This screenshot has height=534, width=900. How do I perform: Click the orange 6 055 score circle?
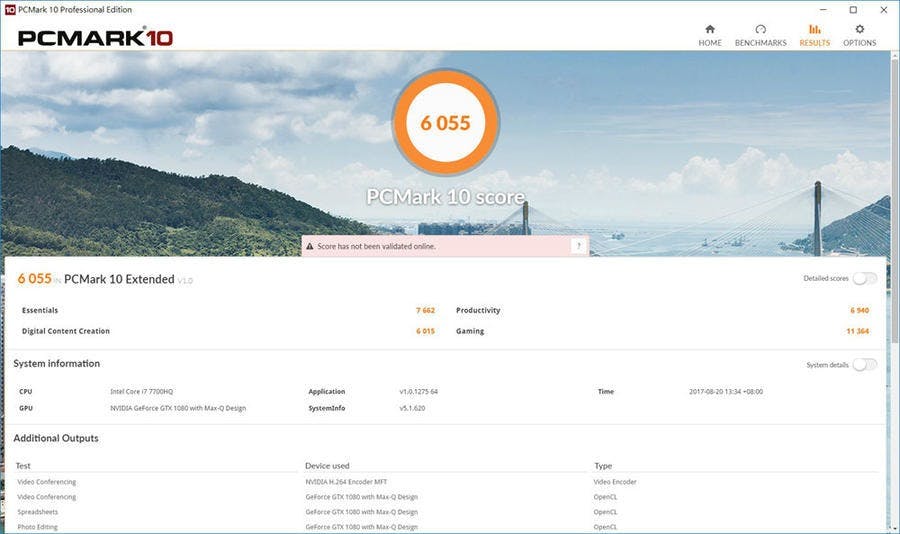(445, 123)
